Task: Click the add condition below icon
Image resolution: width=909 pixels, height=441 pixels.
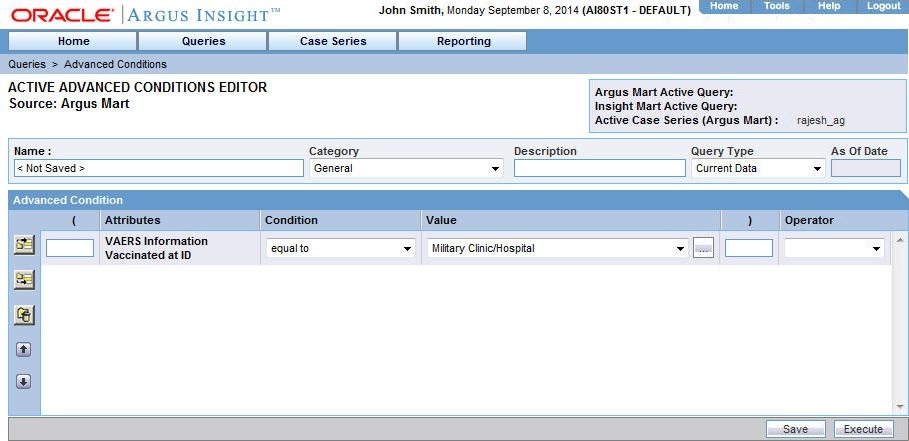Action: (24, 280)
